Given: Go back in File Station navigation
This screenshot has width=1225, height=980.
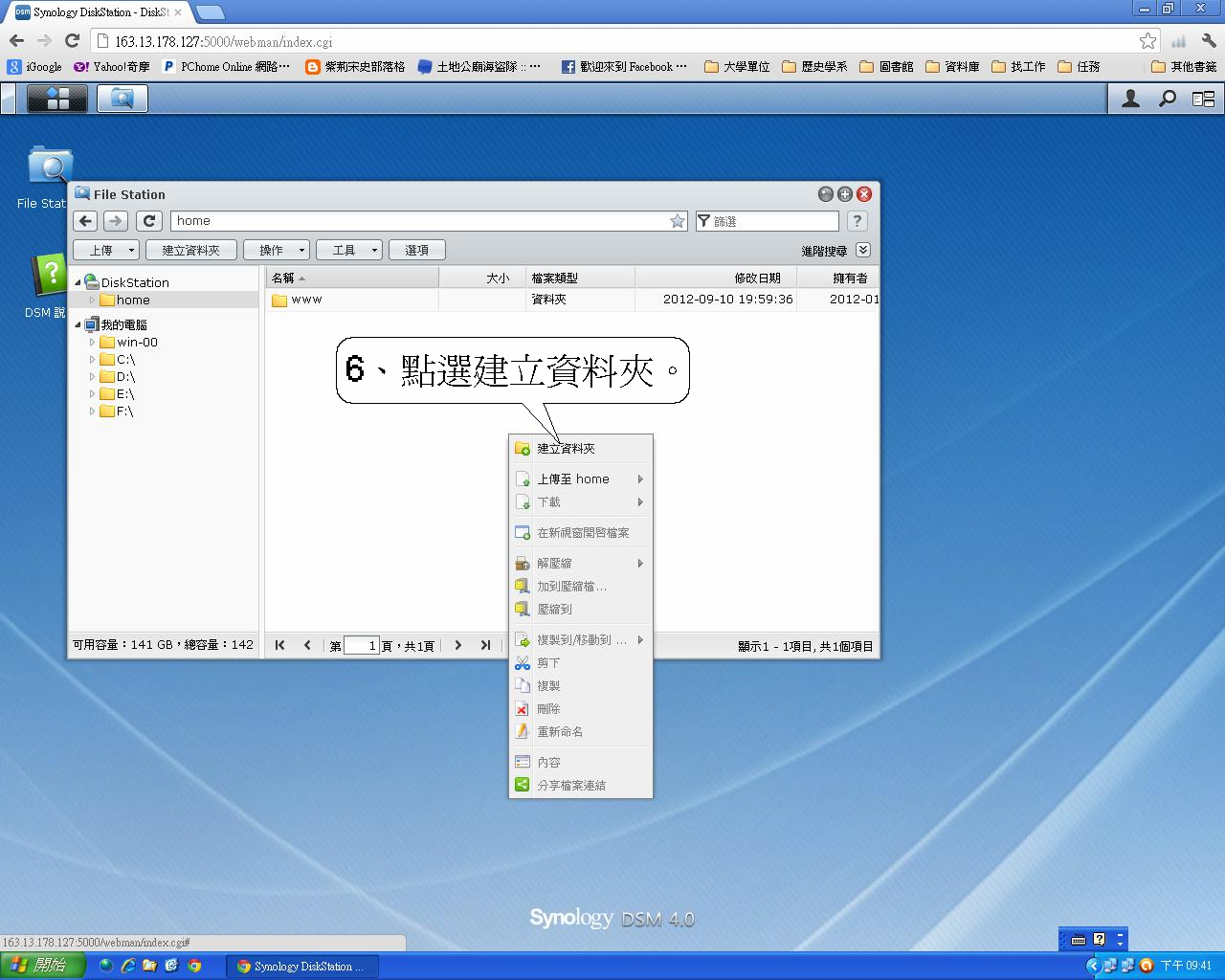Looking at the screenshot, I should (x=86, y=221).
